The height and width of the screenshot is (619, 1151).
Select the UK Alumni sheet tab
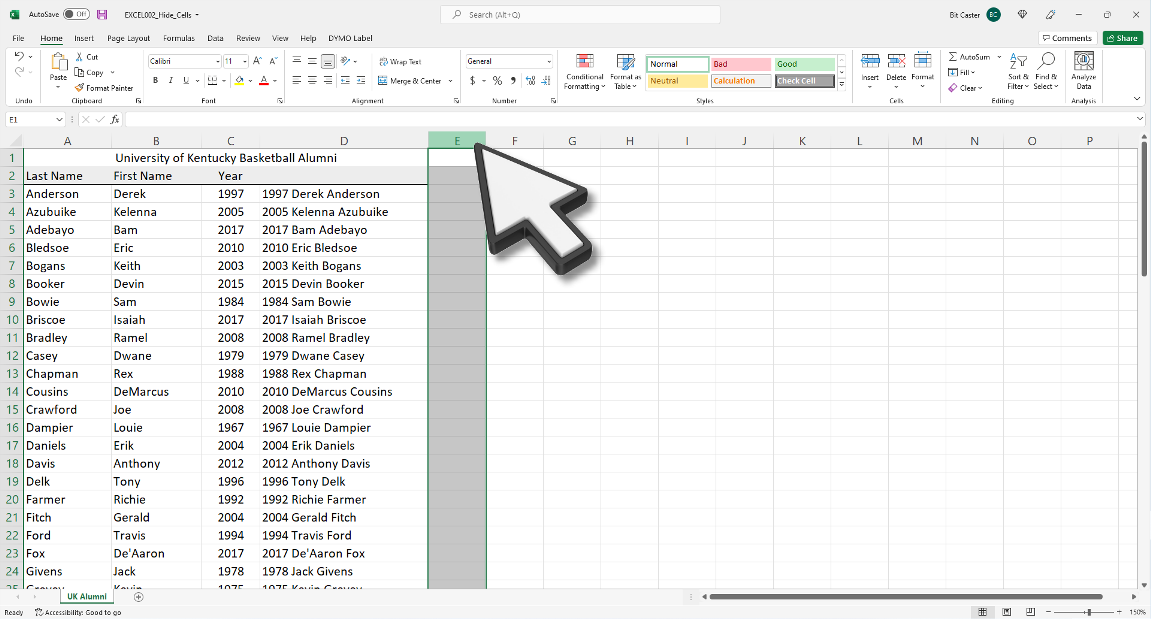pos(87,596)
